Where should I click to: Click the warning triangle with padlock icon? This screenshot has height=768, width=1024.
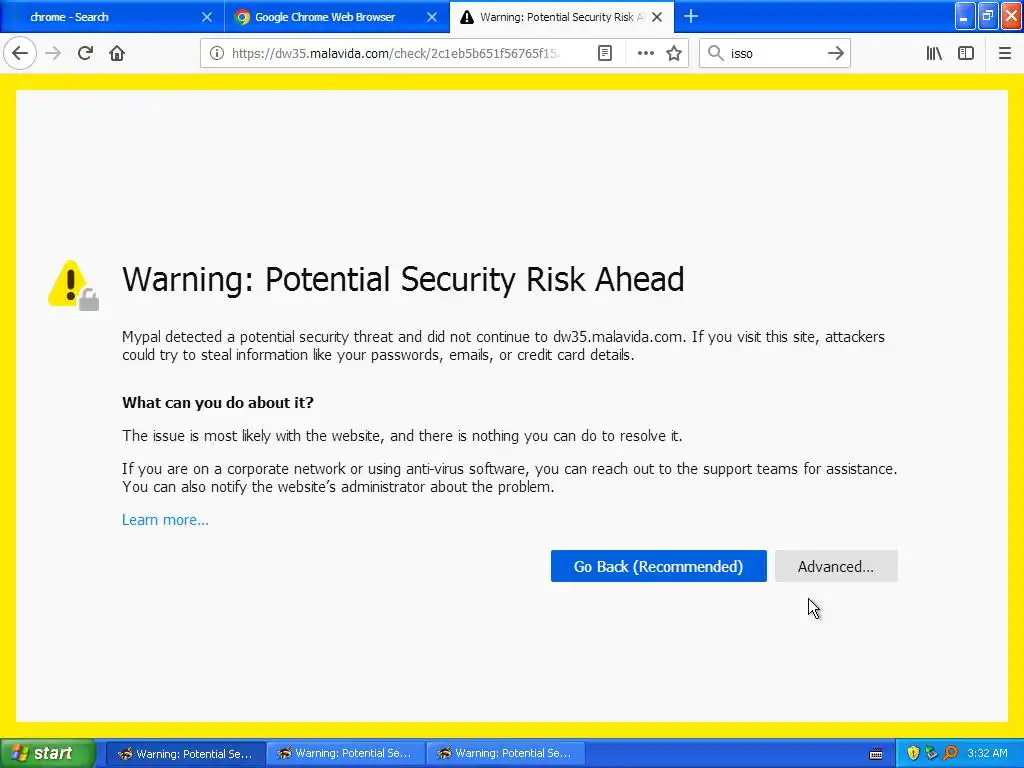(x=73, y=285)
